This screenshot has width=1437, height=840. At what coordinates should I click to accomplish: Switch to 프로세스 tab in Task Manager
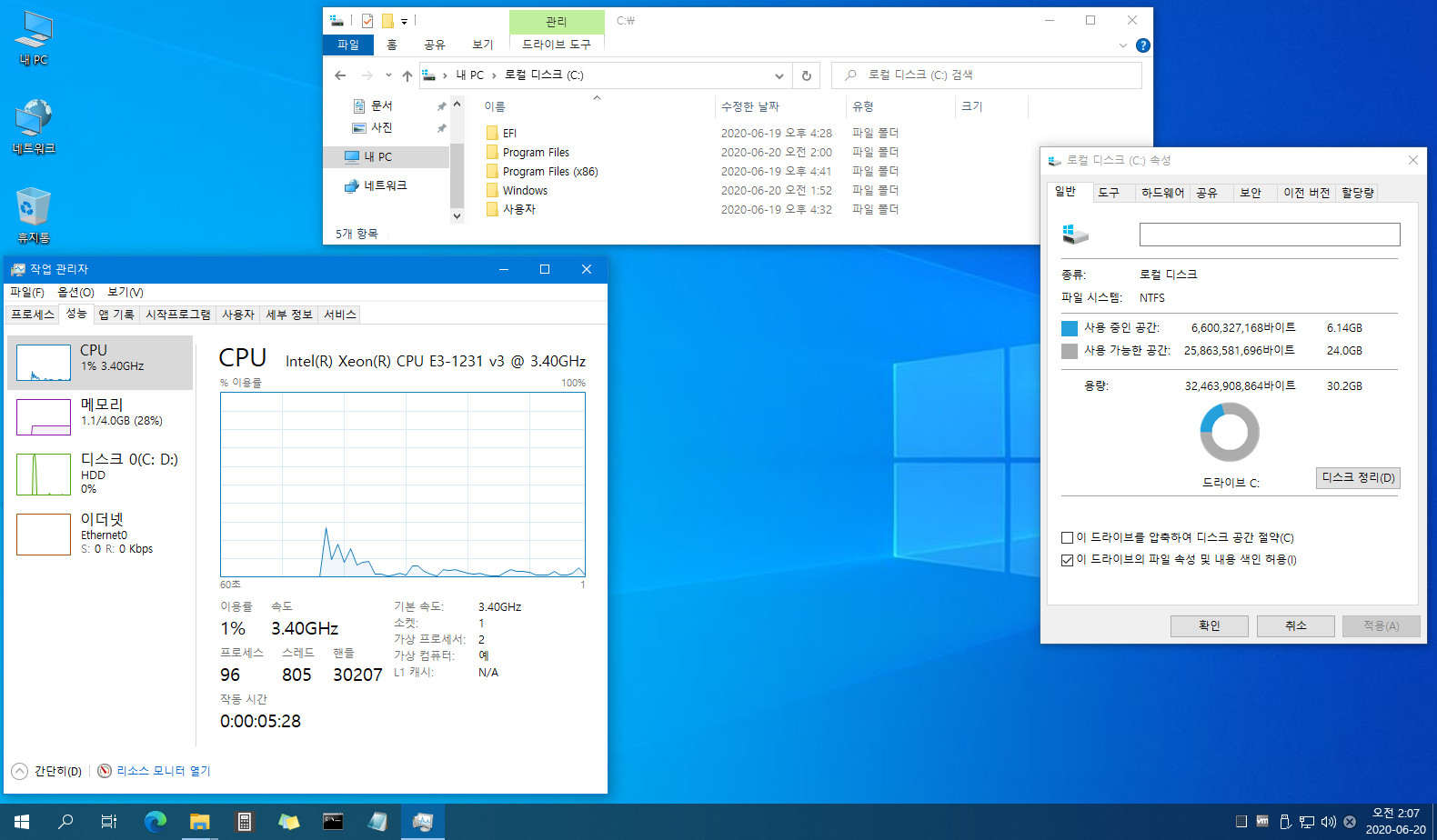(33, 315)
